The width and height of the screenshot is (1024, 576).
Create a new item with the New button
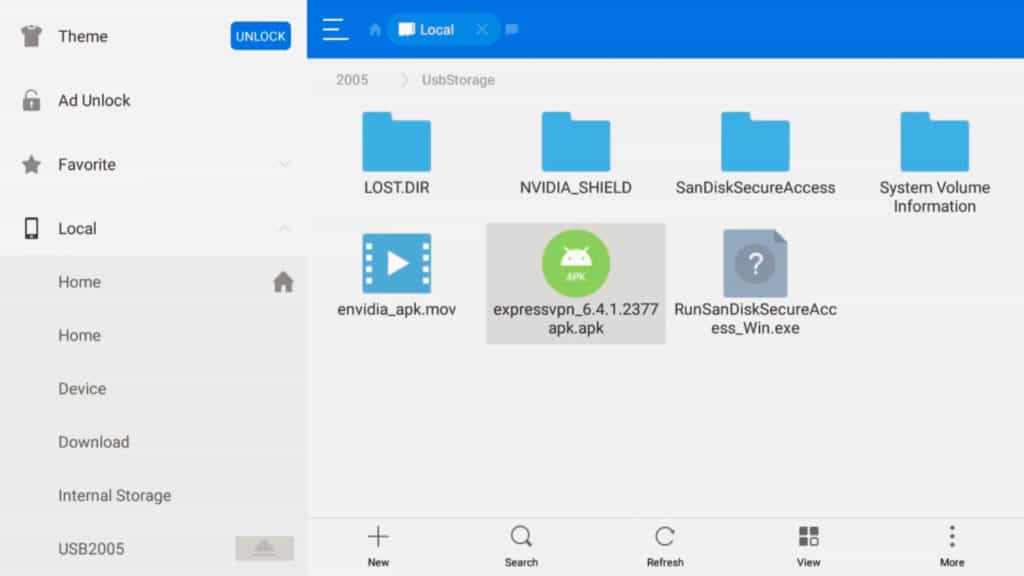click(x=378, y=547)
